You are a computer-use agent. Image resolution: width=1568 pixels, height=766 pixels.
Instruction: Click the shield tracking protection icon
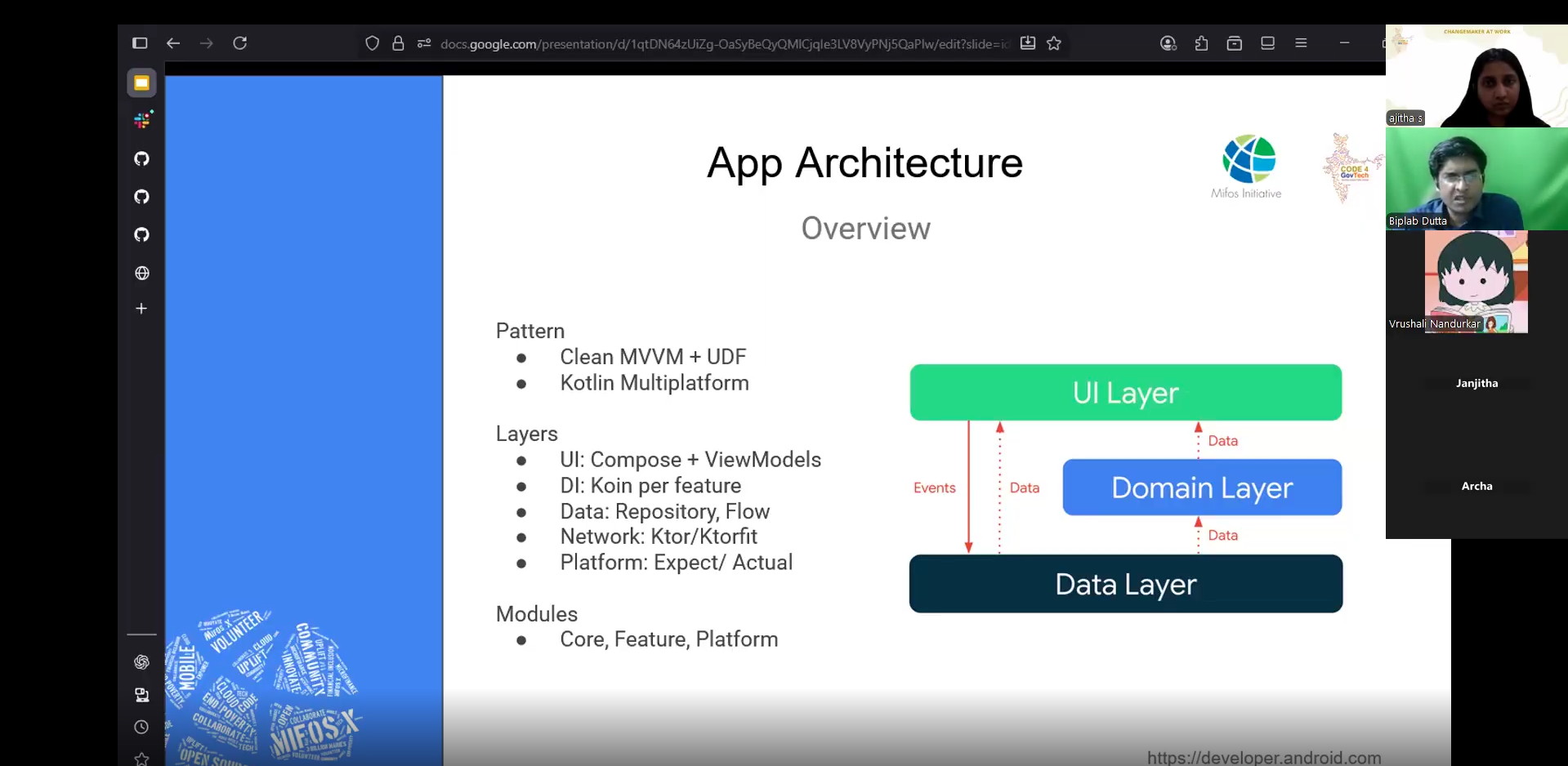(x=372, y=43)
